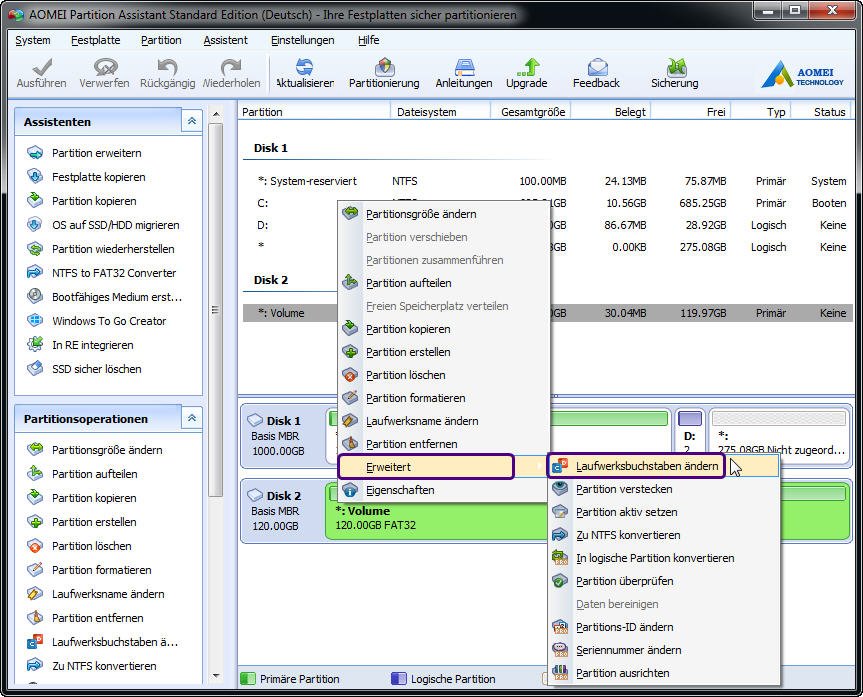This screenshot has width=863, height=697.
Task: Select Partition formatieren in context menu
Action: 444,398
